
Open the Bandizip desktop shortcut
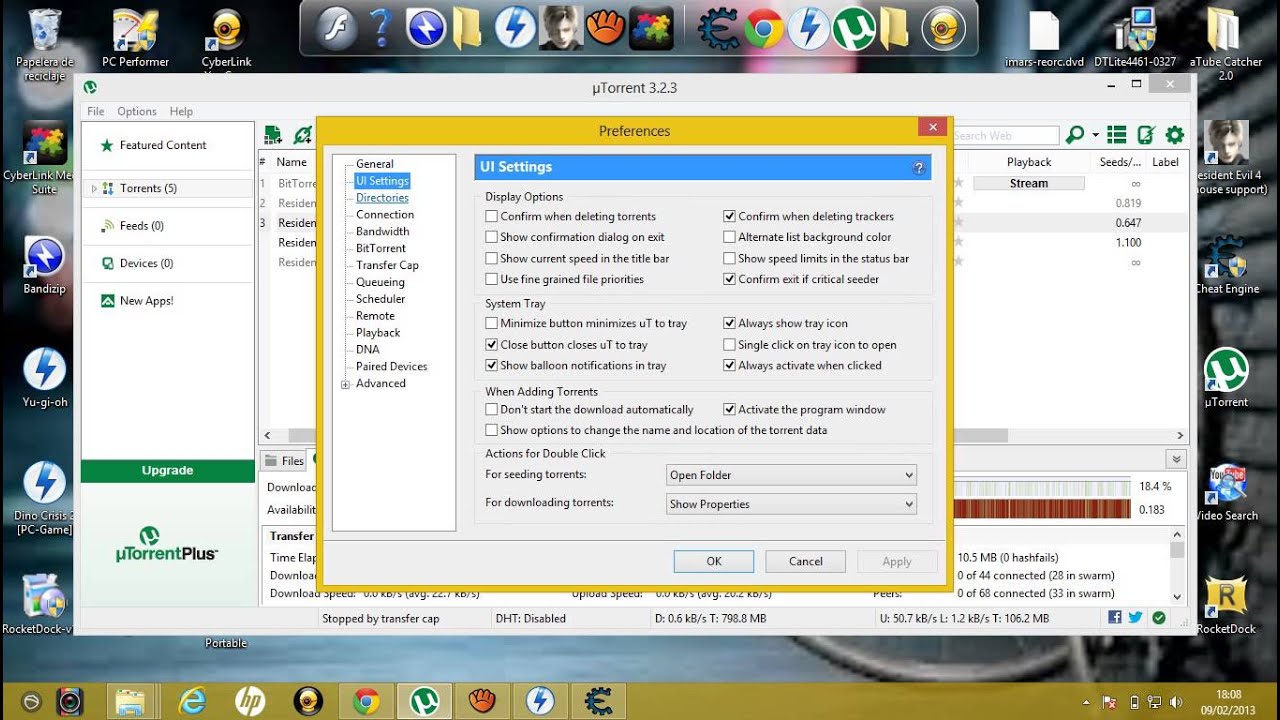click(x=44, y=265)
